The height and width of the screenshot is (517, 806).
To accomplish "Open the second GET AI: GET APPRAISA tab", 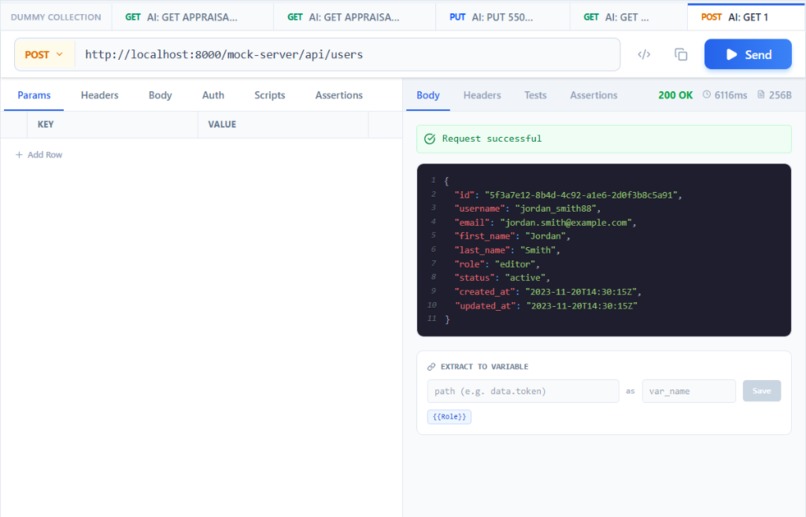I will tap(354, 17).
